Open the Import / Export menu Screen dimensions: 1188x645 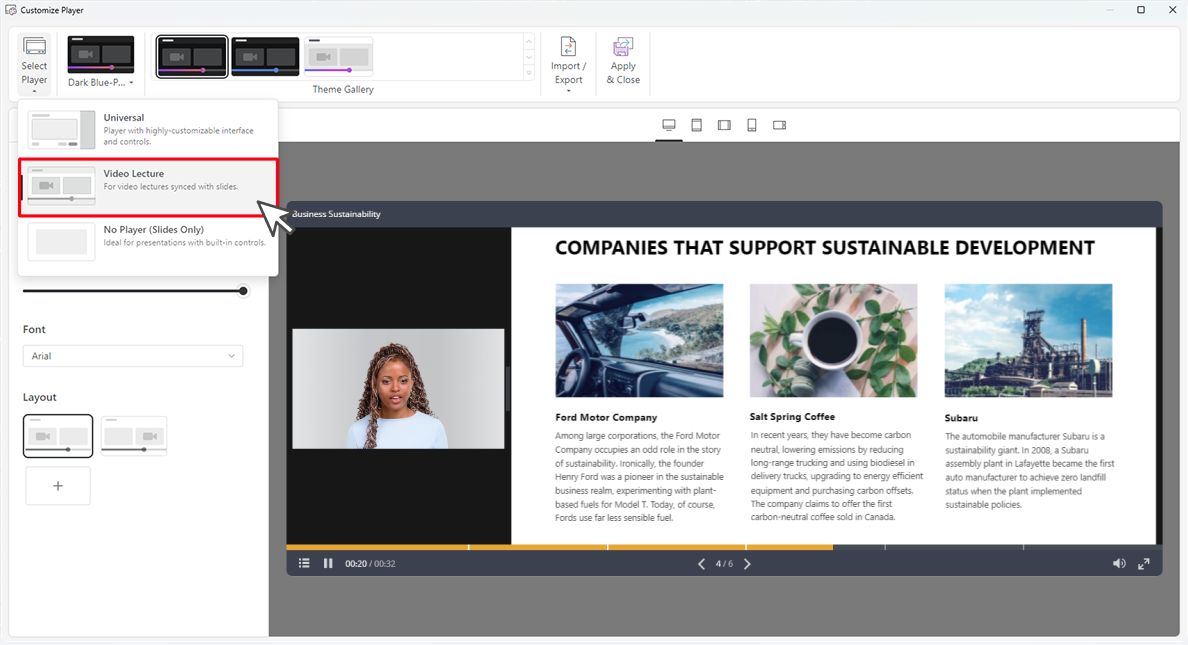pos(568,60)
